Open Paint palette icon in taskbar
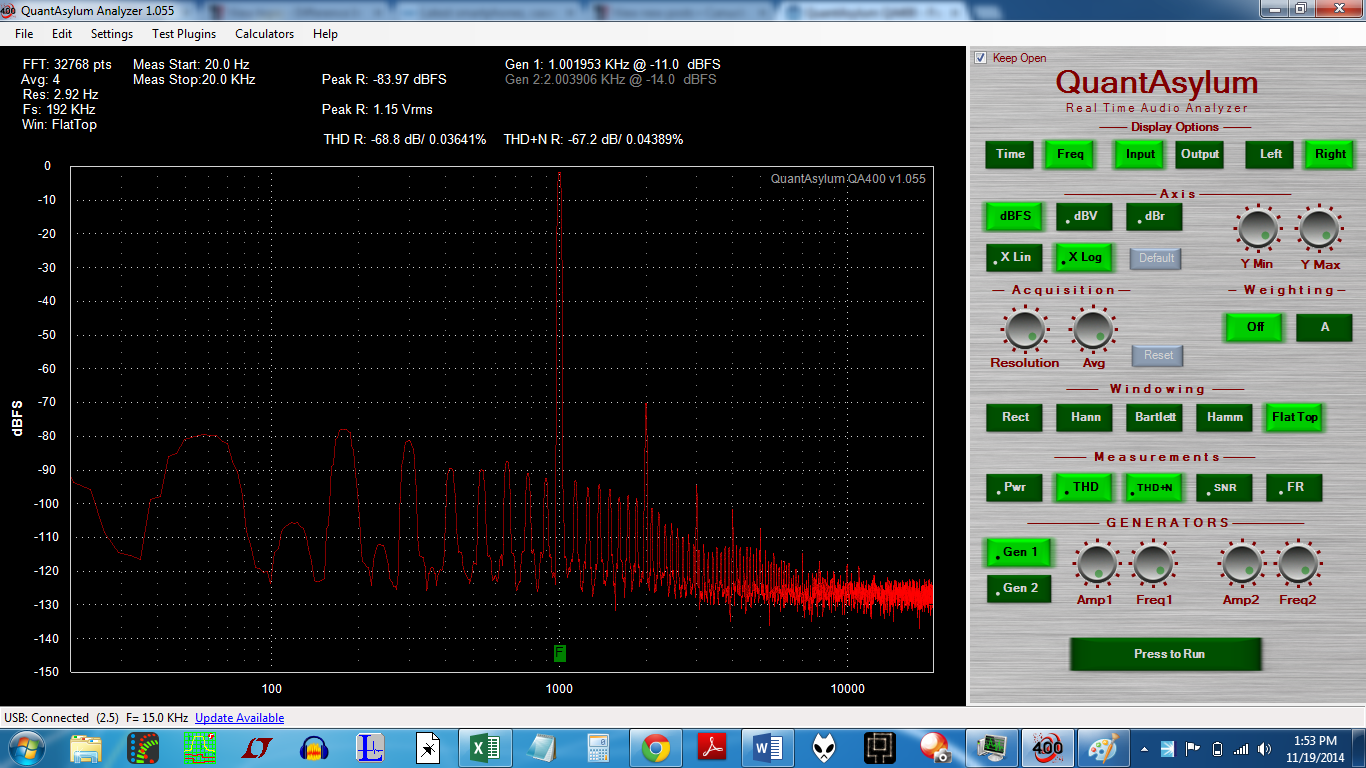 pyautogui.click(x=1106, y=748)
